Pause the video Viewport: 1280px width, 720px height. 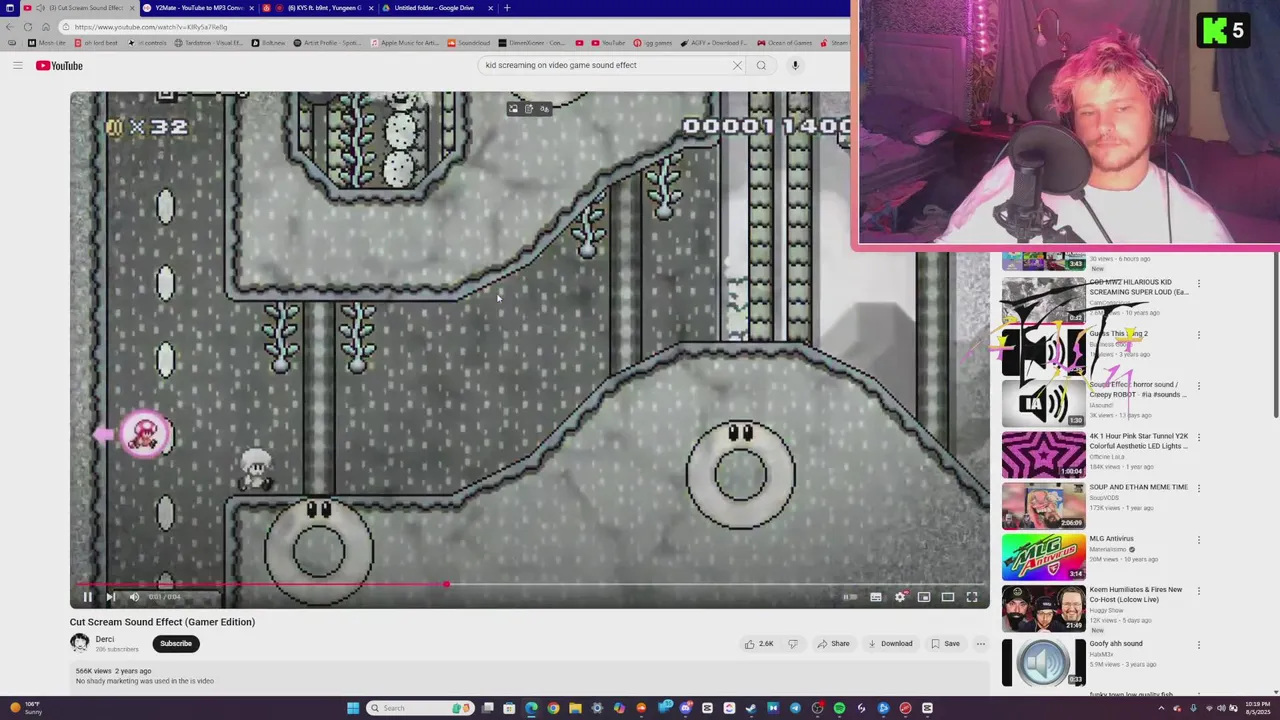[x=87, y=597]
